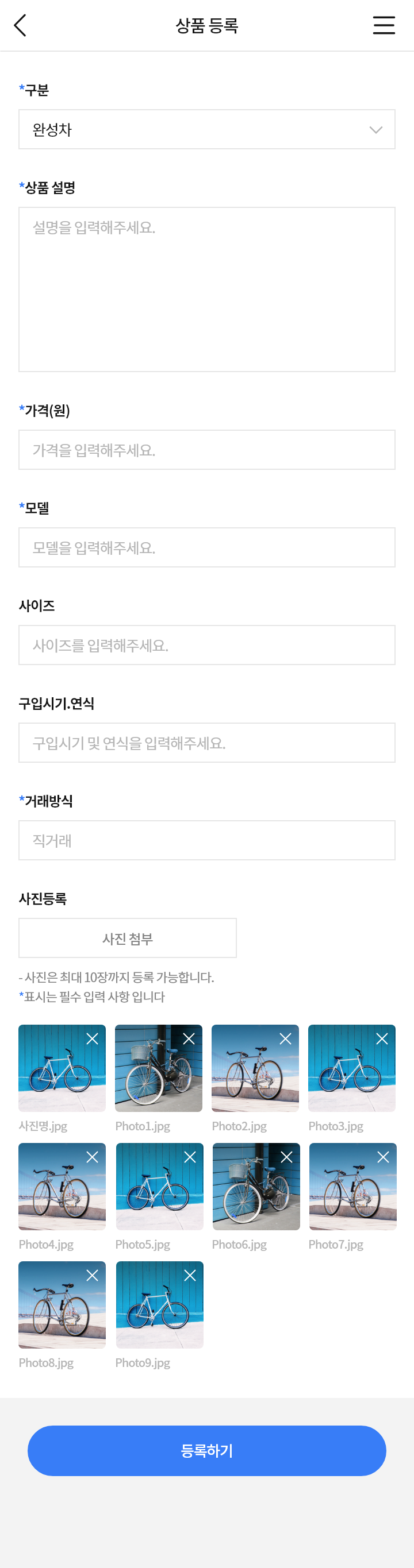Viewport: 414px width, 1568px height.
Task: Open the hamburger menu
Action: [384, 26]
